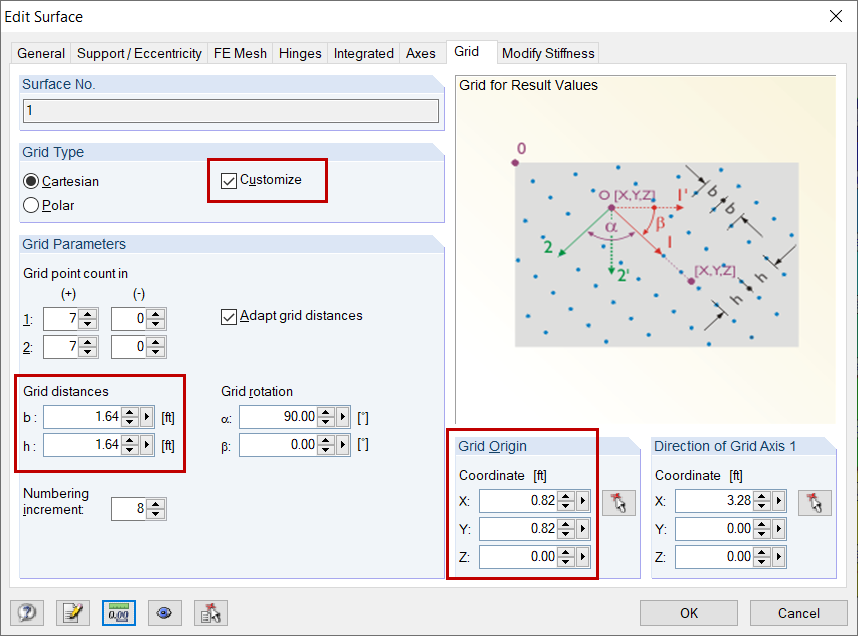Open the FE Mesh tab
The image size is (858, 636).
[x=240, y=53]
